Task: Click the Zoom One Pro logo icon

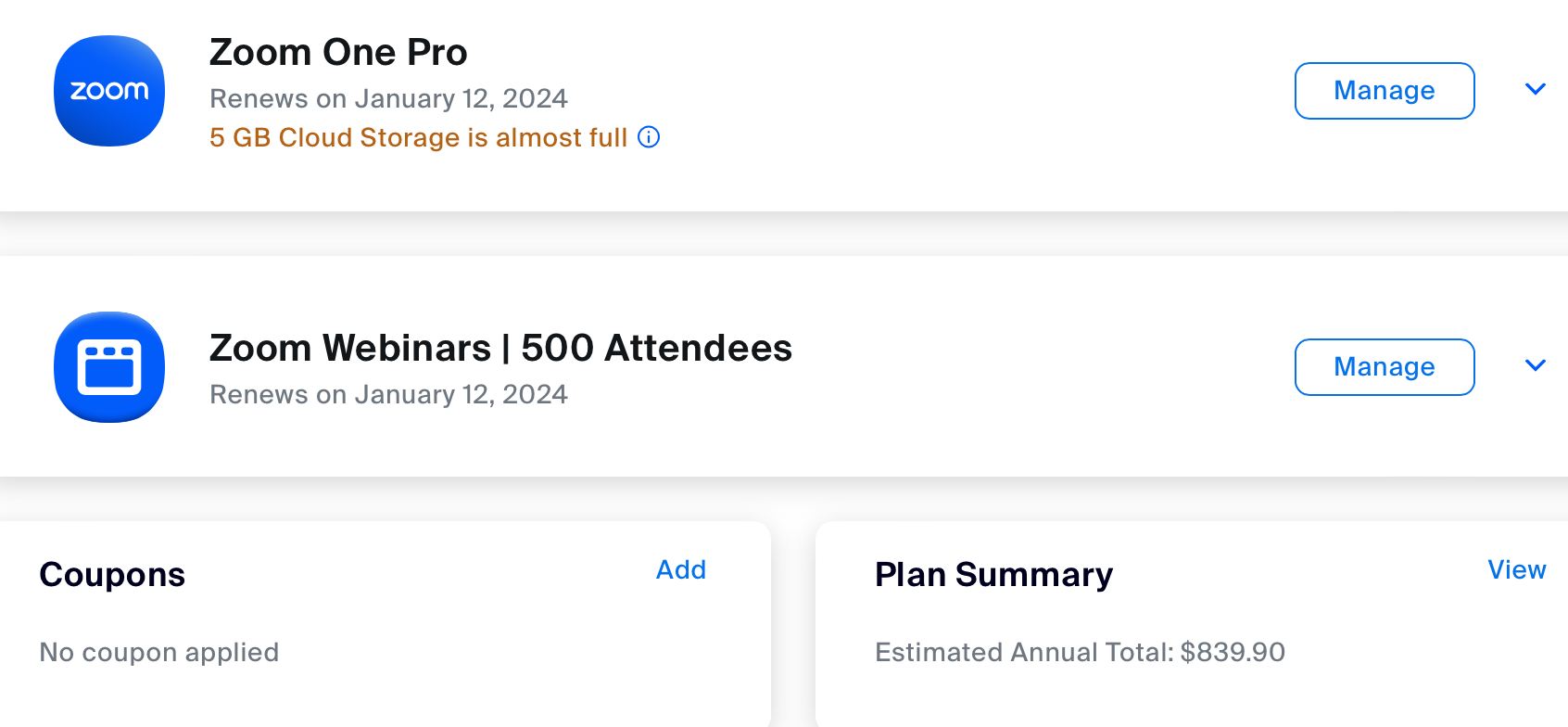Action: coord(109,91)
